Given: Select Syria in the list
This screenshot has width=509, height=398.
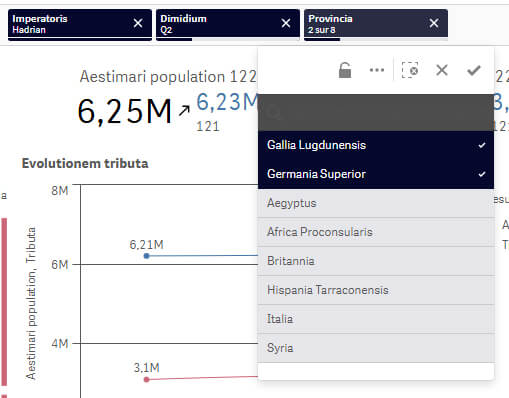Looking at the screenshot, I should tap(376, 348).
